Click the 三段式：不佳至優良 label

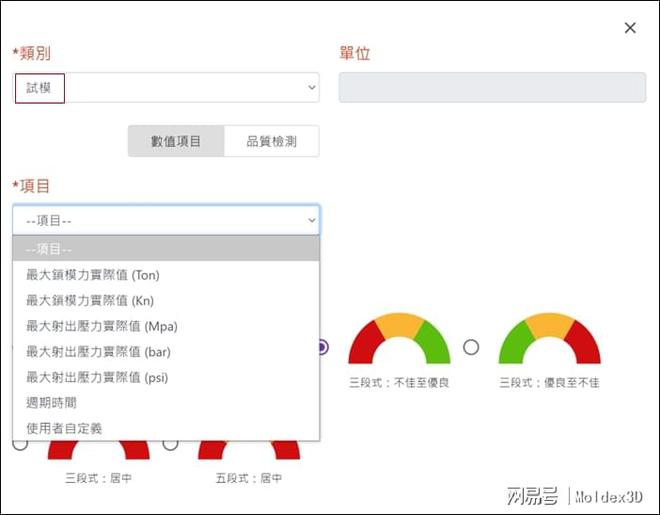click(399, 382)
